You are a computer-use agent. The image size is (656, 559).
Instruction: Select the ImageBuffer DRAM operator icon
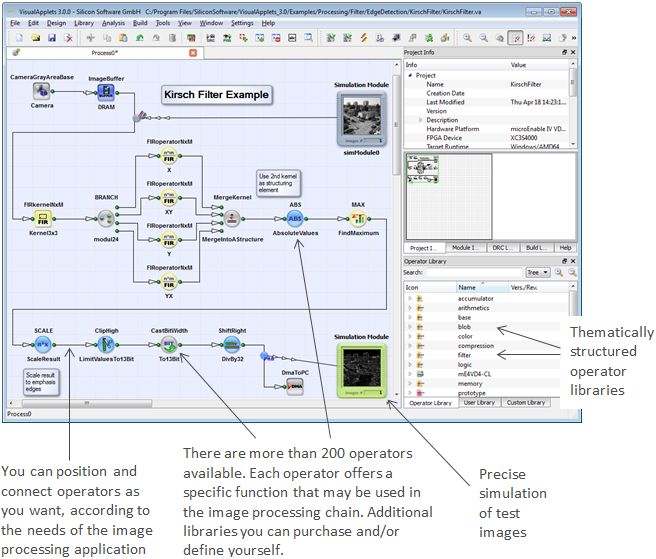pyautogui.click(x=106, y=92)
